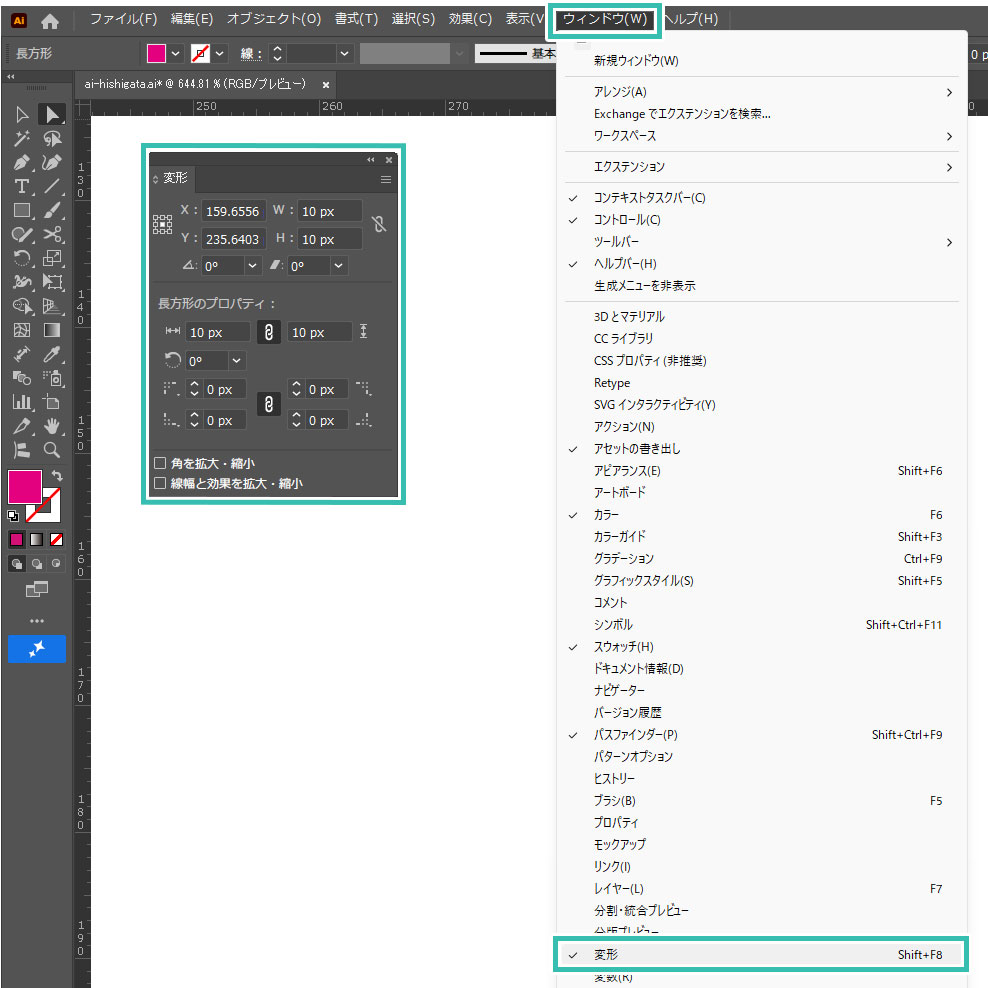Image resolution: width=988 pixels, height=988 pixels.
Task: Select the Zoom magnifier tool
Action: tap(52, 450)
